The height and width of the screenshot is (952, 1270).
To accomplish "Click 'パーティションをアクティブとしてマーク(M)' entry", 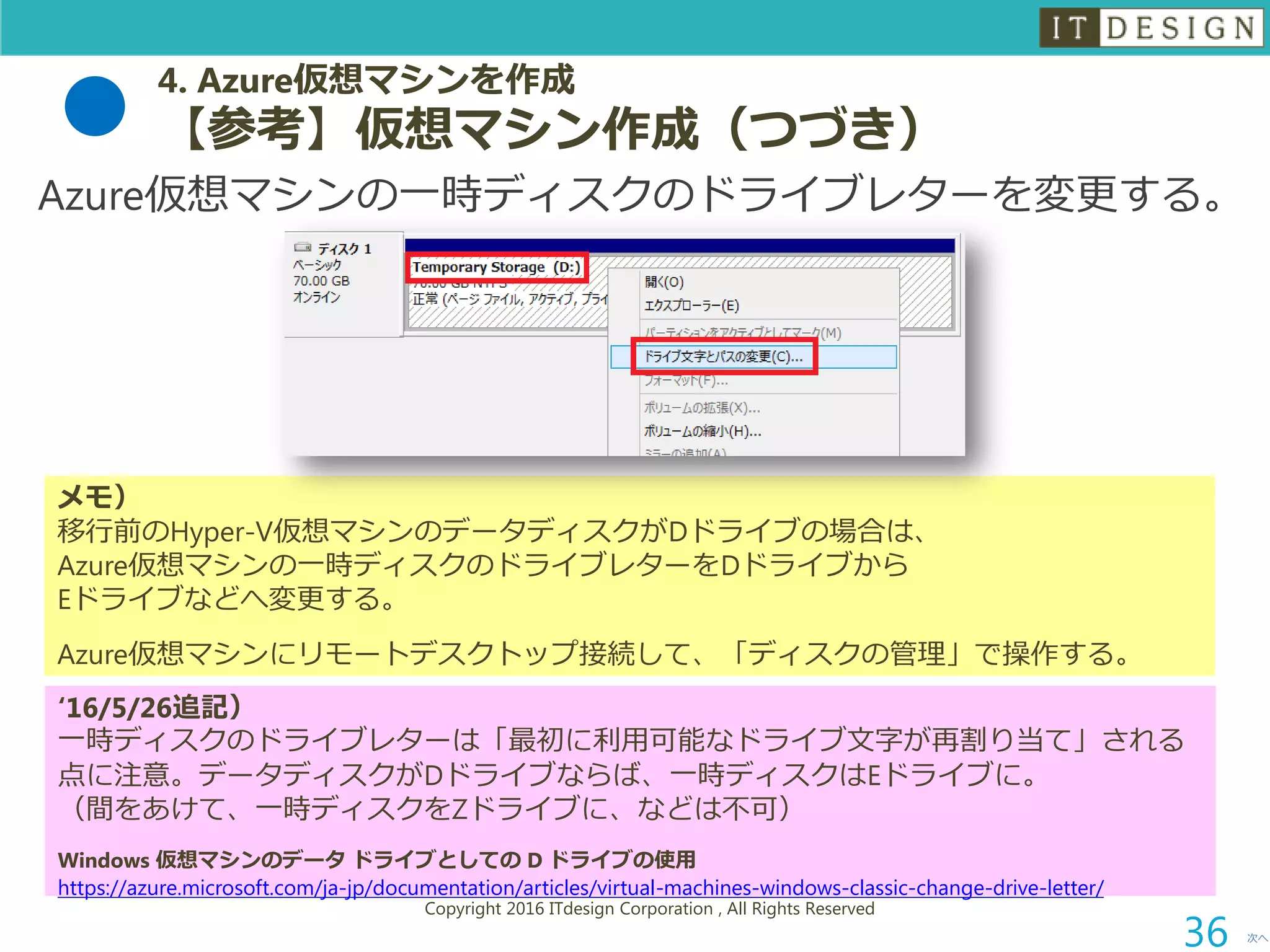I will [742, 333].
